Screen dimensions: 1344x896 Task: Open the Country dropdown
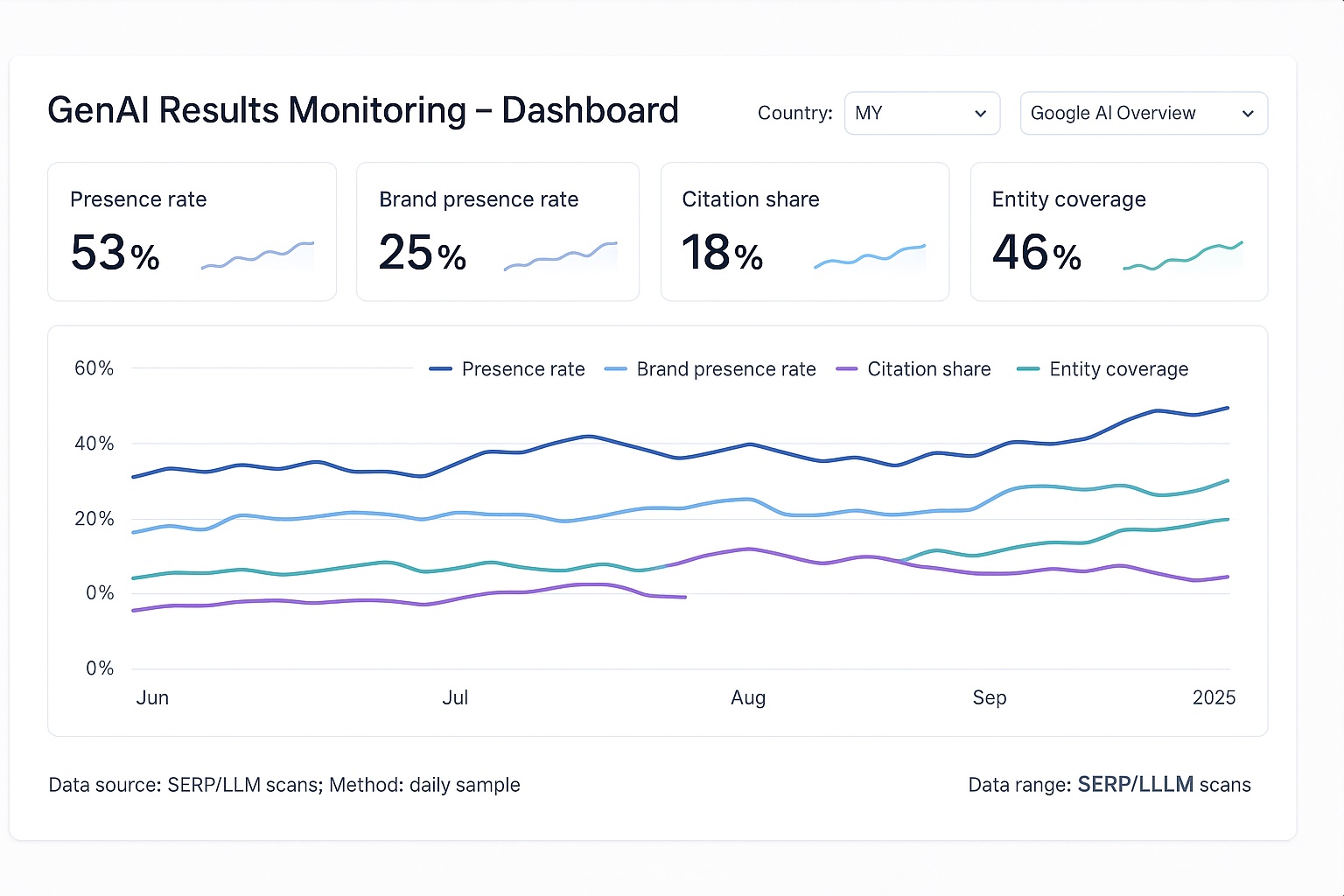tap(921, 113)
